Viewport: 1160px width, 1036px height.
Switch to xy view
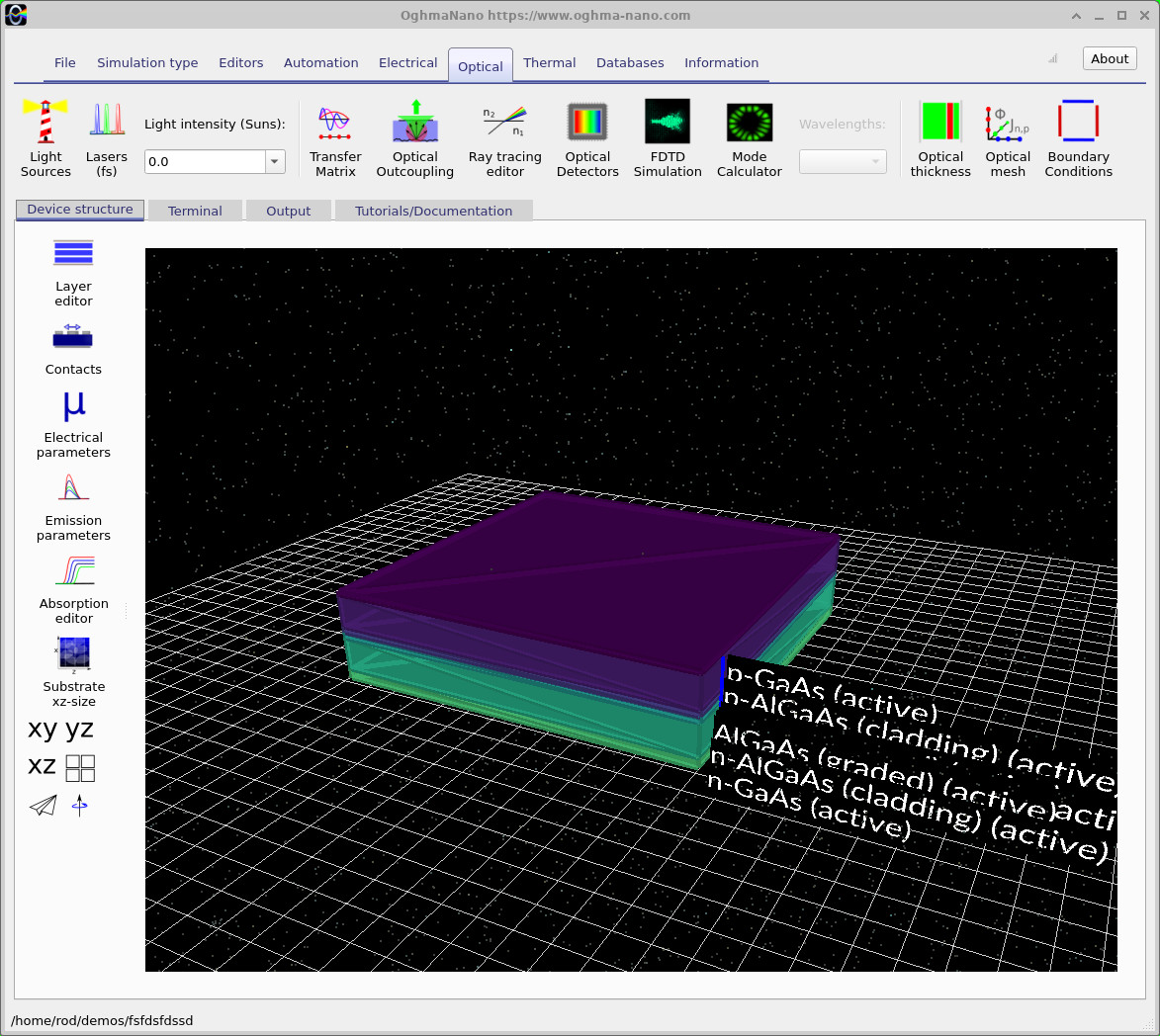[x=43, y=730]
